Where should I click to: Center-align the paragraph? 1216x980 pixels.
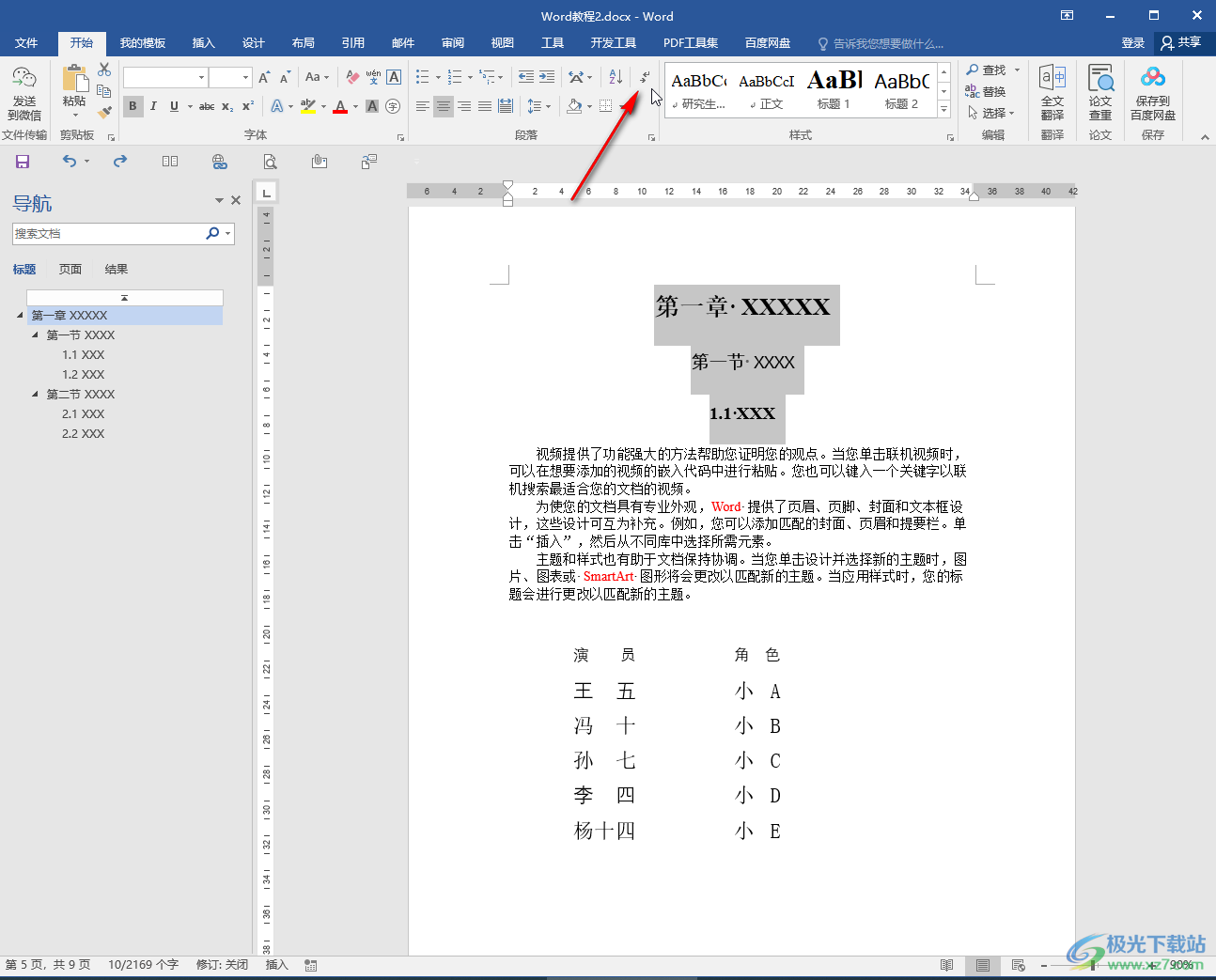tap(444, 106)
